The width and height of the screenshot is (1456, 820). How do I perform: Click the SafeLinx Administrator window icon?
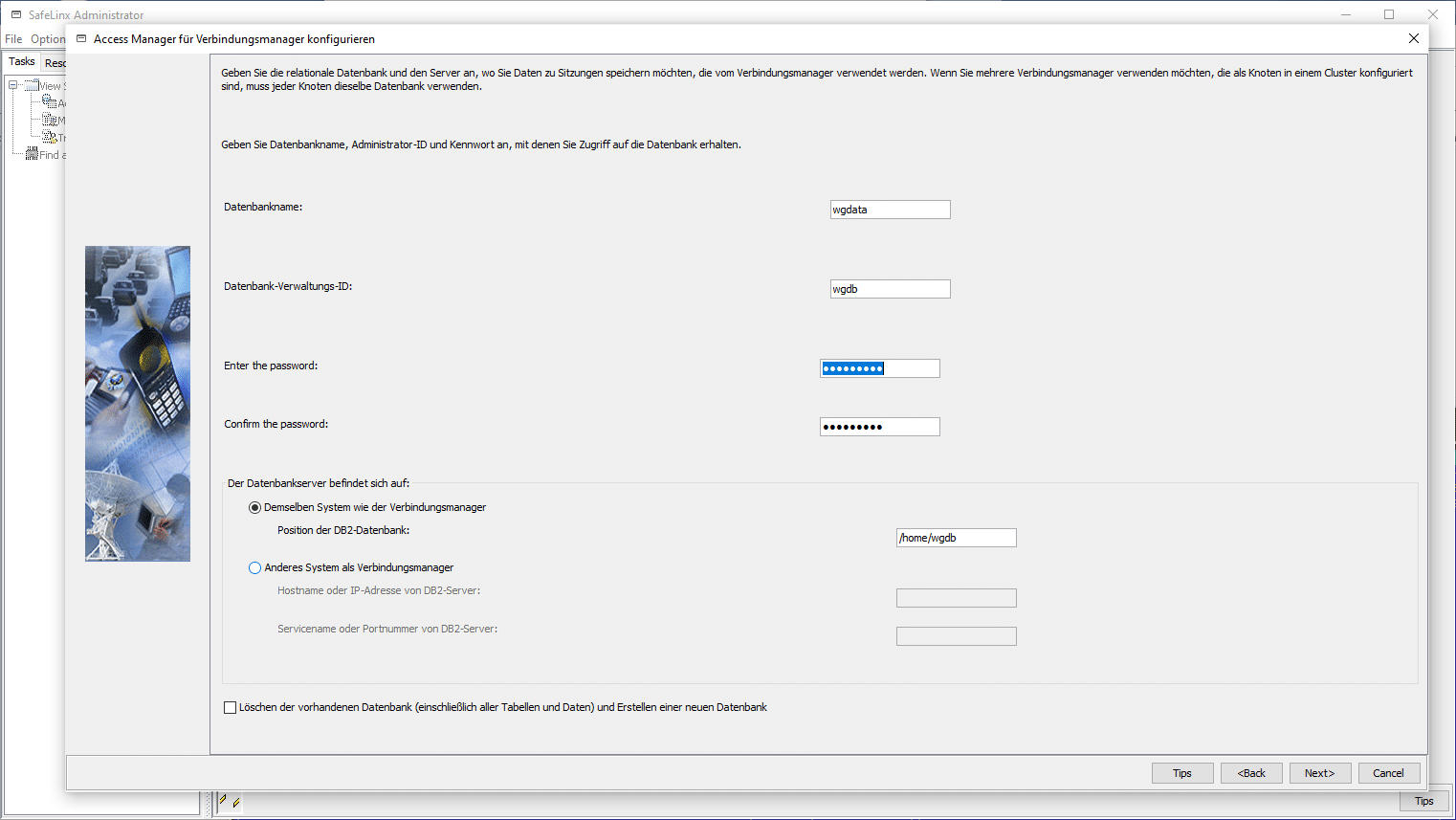(x=16, y=14)
